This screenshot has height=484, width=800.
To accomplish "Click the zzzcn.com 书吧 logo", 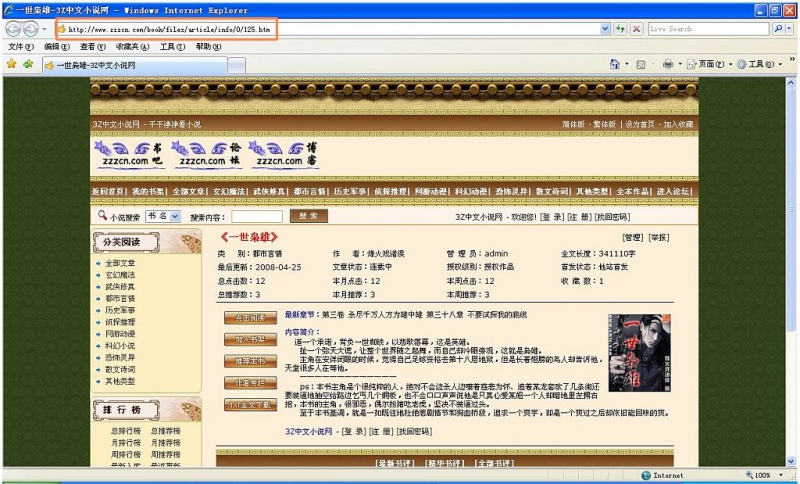I will [x=129, y=155].
